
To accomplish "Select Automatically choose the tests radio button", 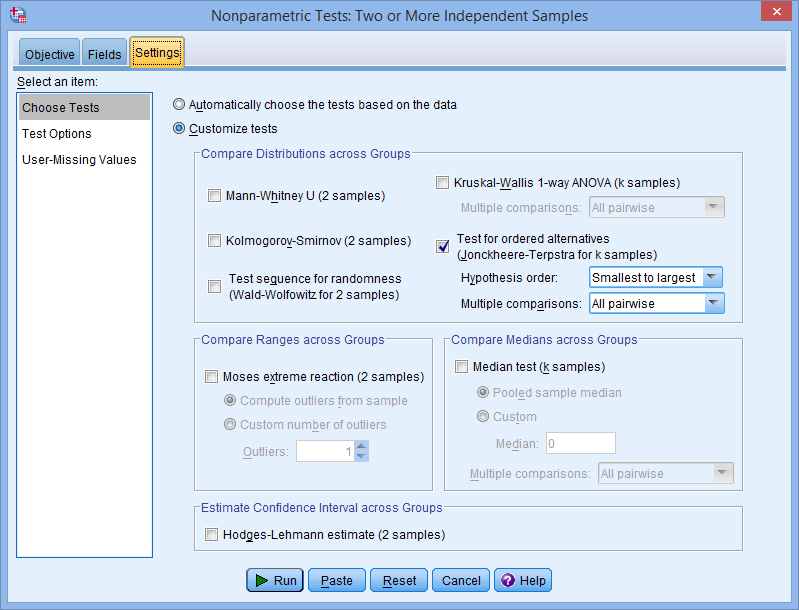I will (x=179, y=104).
